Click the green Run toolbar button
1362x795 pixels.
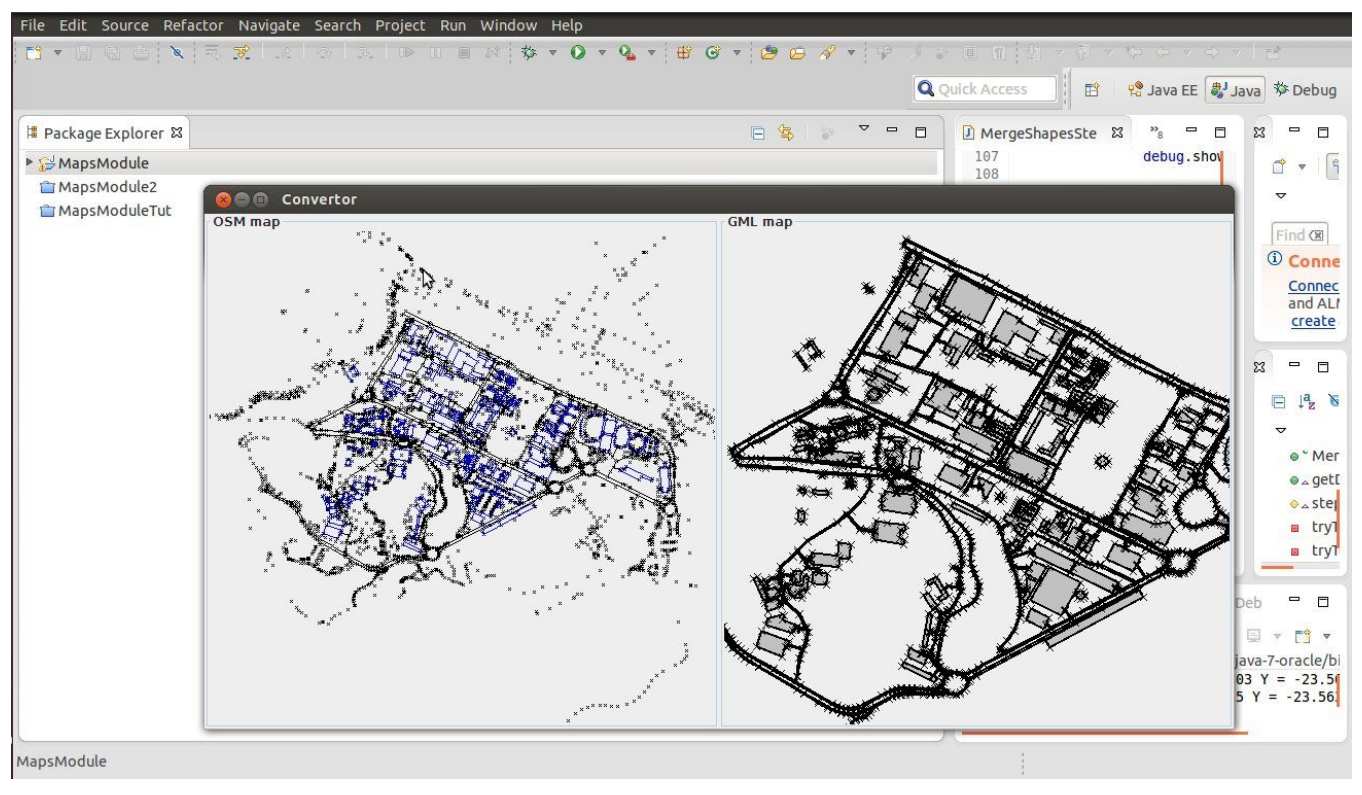point(578,53)
